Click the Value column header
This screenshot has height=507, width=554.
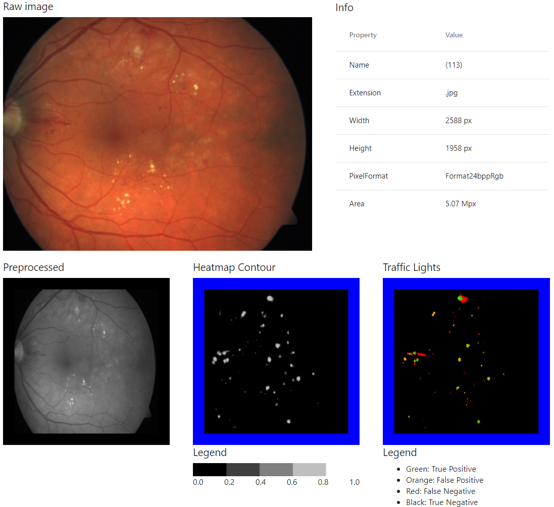pos(454,35)
